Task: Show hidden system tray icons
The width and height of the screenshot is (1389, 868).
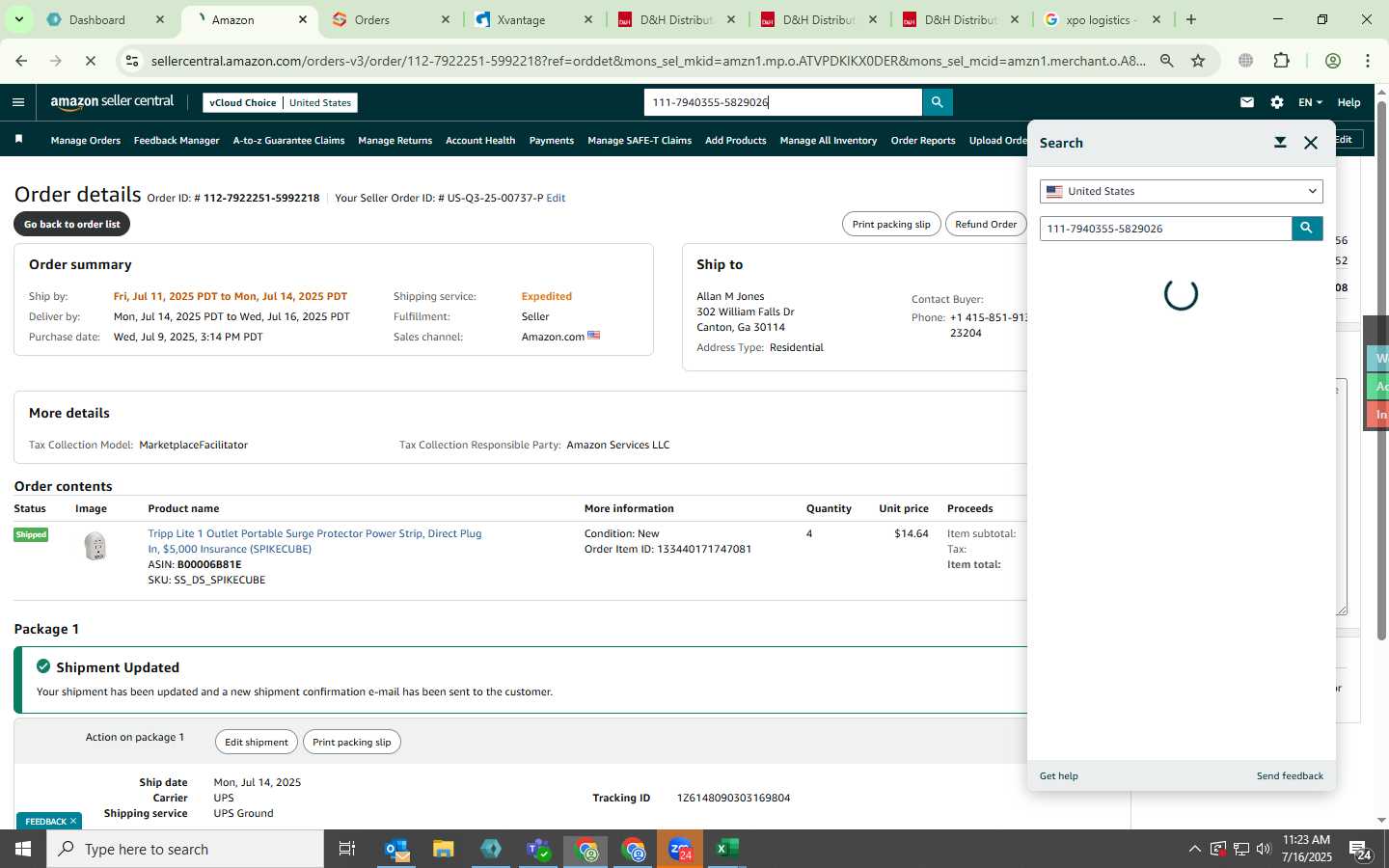Action: pyautogui.click(x=1194, y=849)
